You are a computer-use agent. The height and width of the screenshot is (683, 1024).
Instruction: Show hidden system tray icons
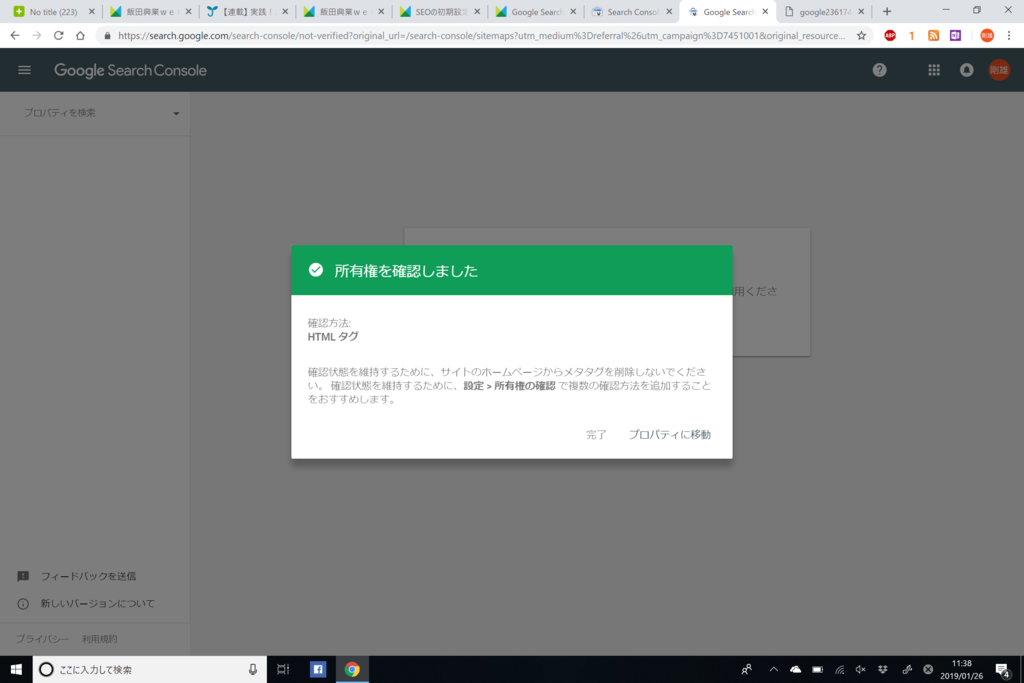pyautogui.click(x=774, y=669)
